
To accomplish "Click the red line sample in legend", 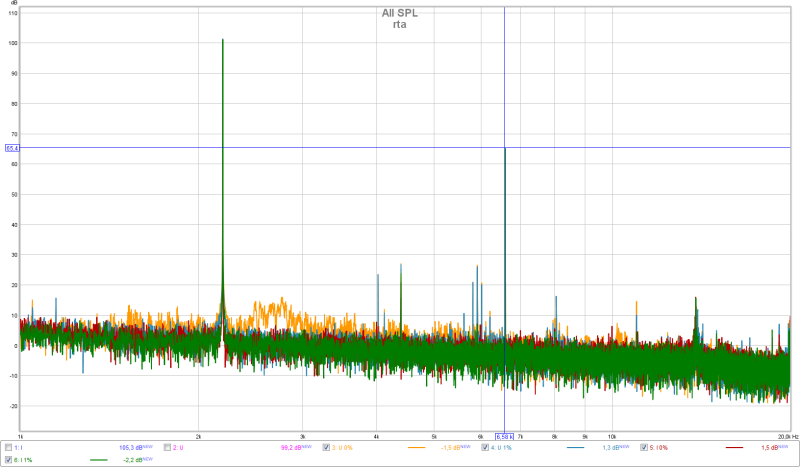I will tap(734, 448).
